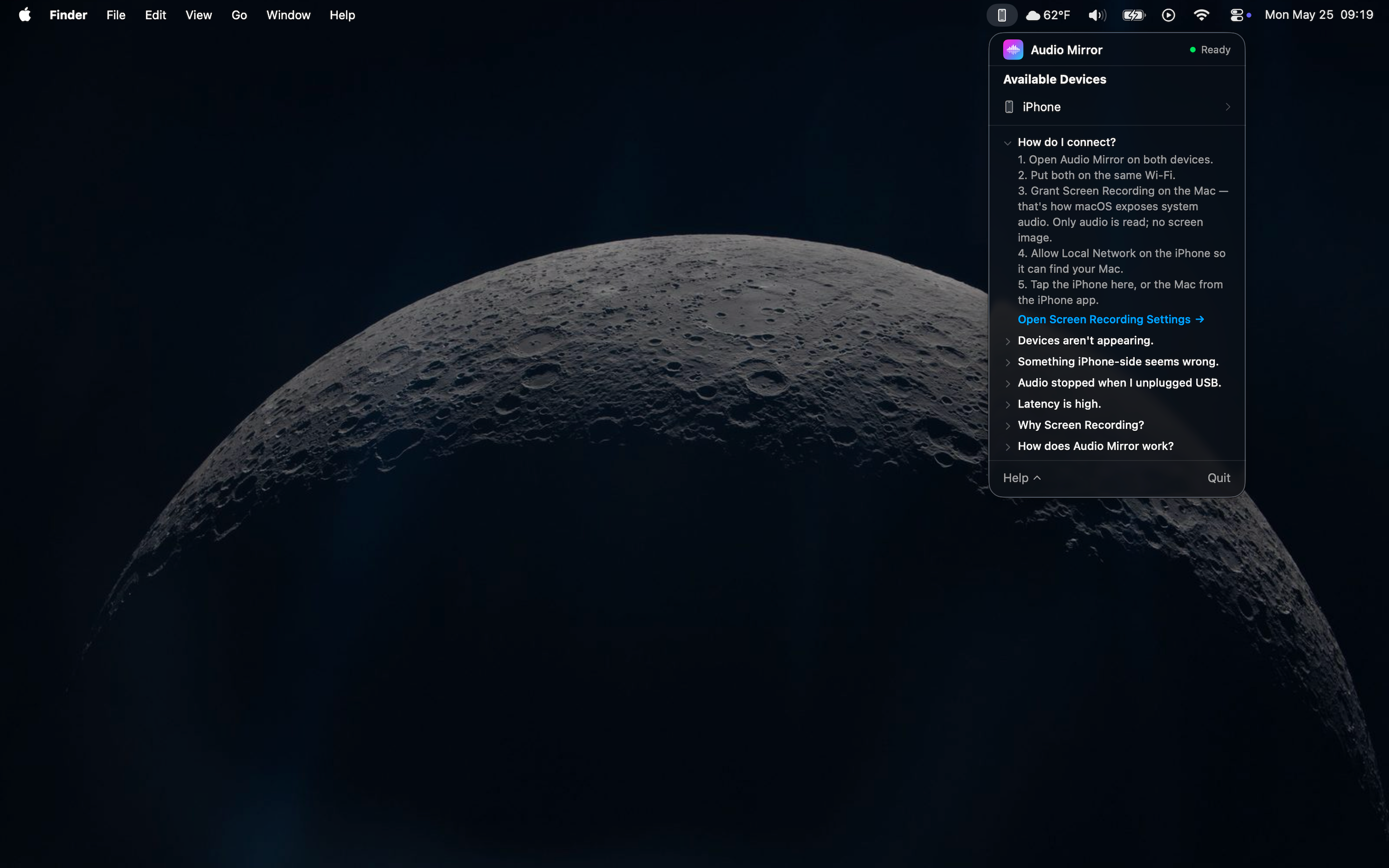Open the Go menu
The width and height of the screenshot is (1389, 868).
pyautogui.click(x=239, y=15)
